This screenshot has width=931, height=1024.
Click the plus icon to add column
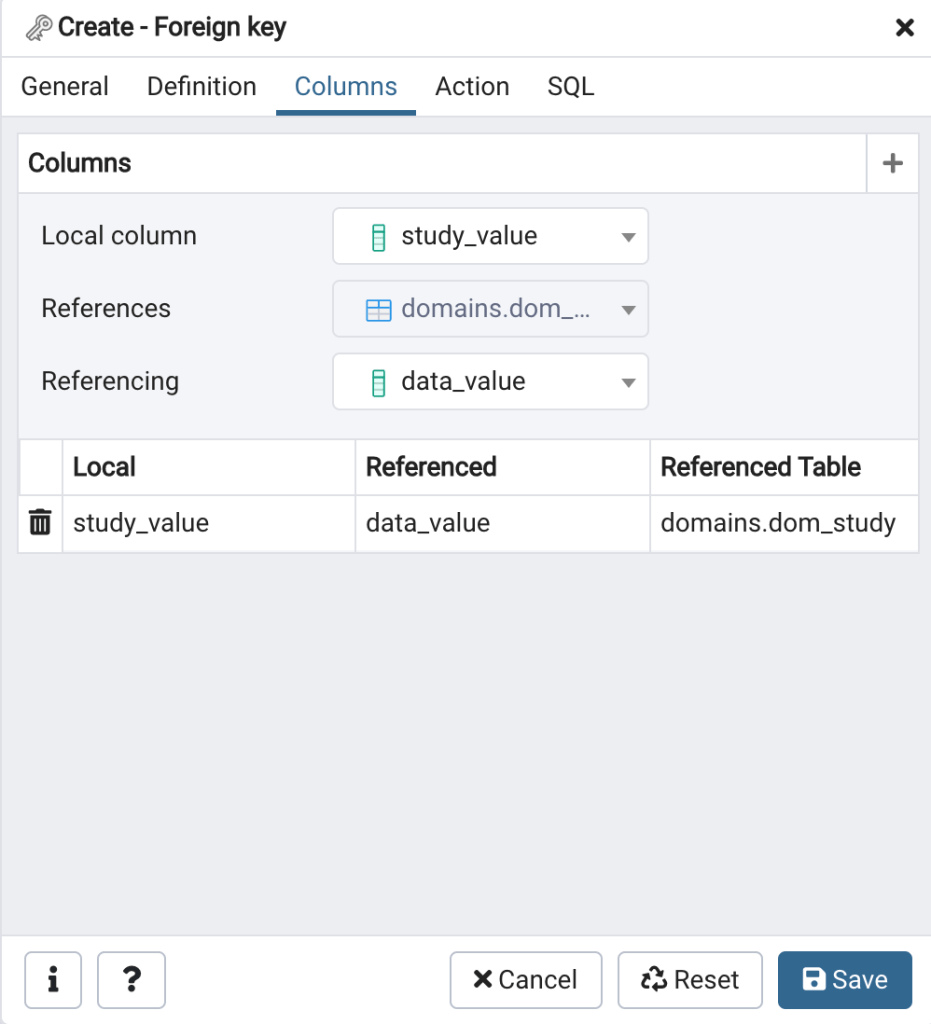[892, 163]
